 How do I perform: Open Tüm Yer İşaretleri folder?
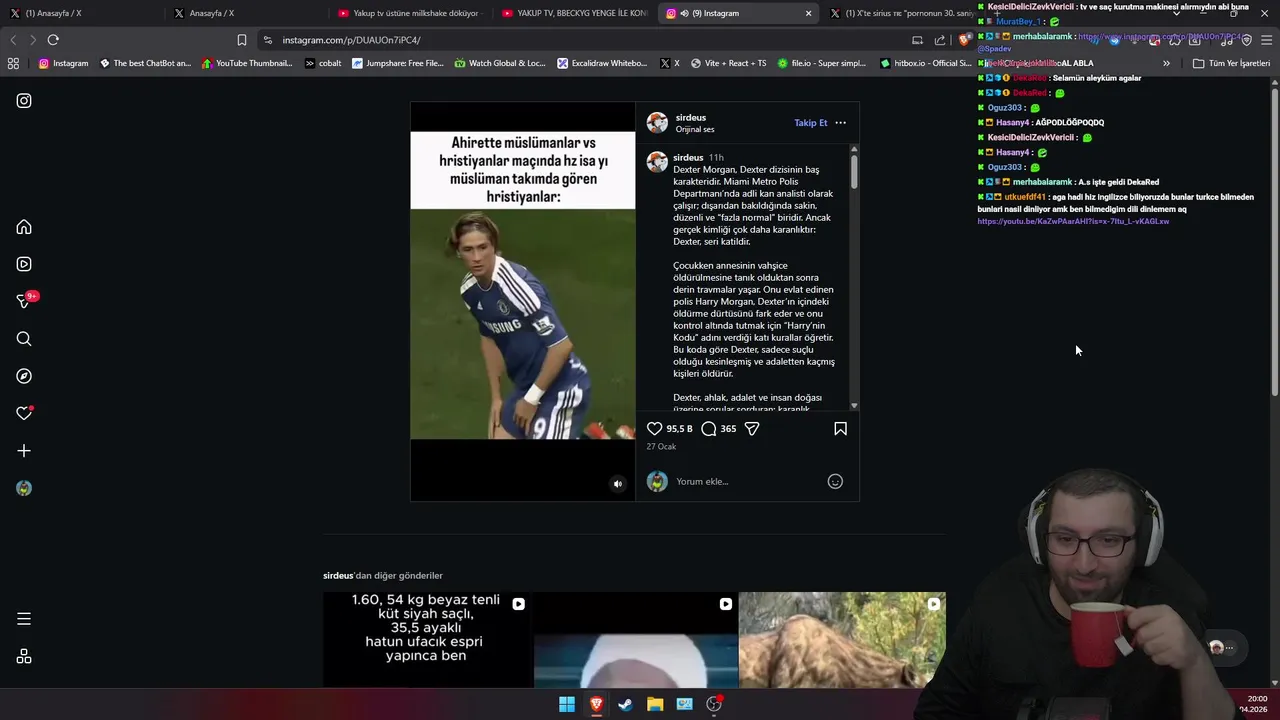coord(1231,63)
